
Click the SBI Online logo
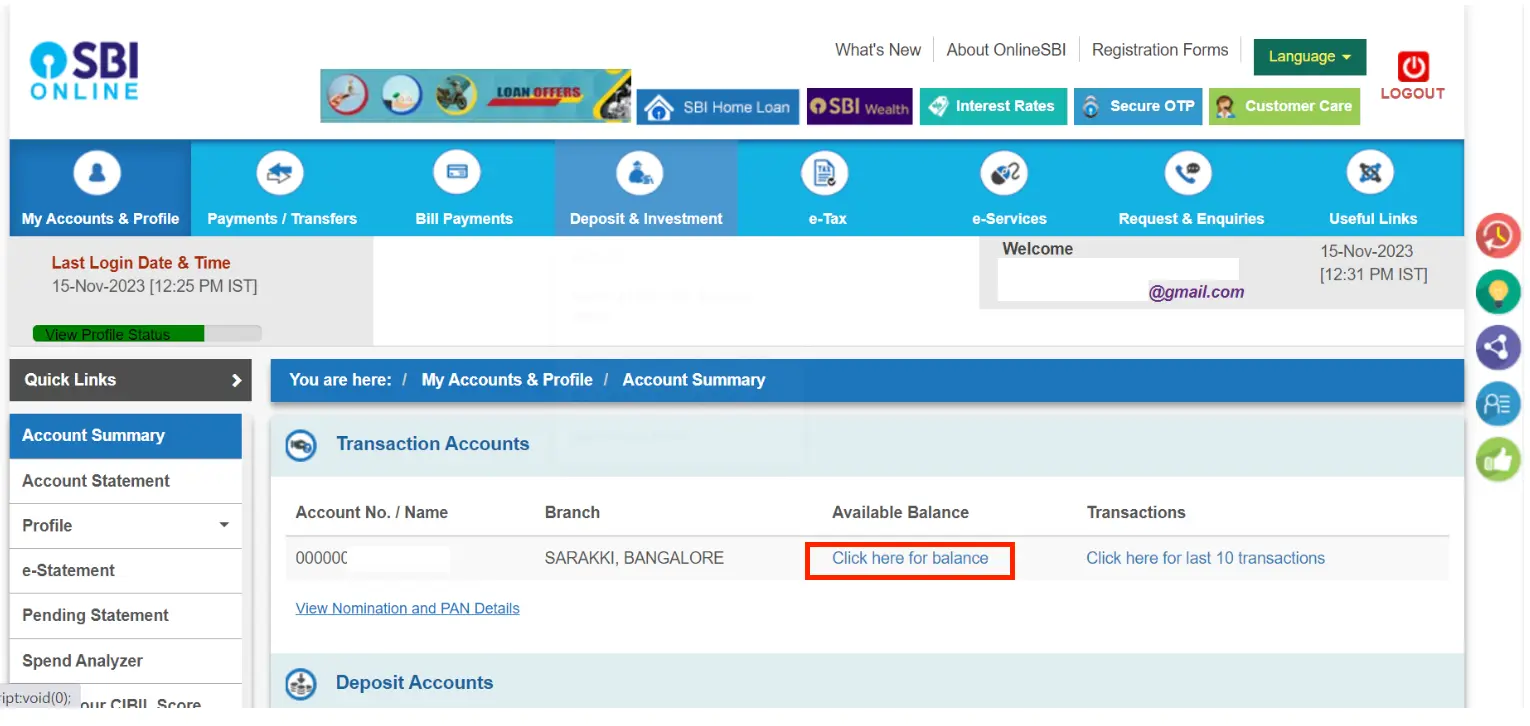coord(84,71)
